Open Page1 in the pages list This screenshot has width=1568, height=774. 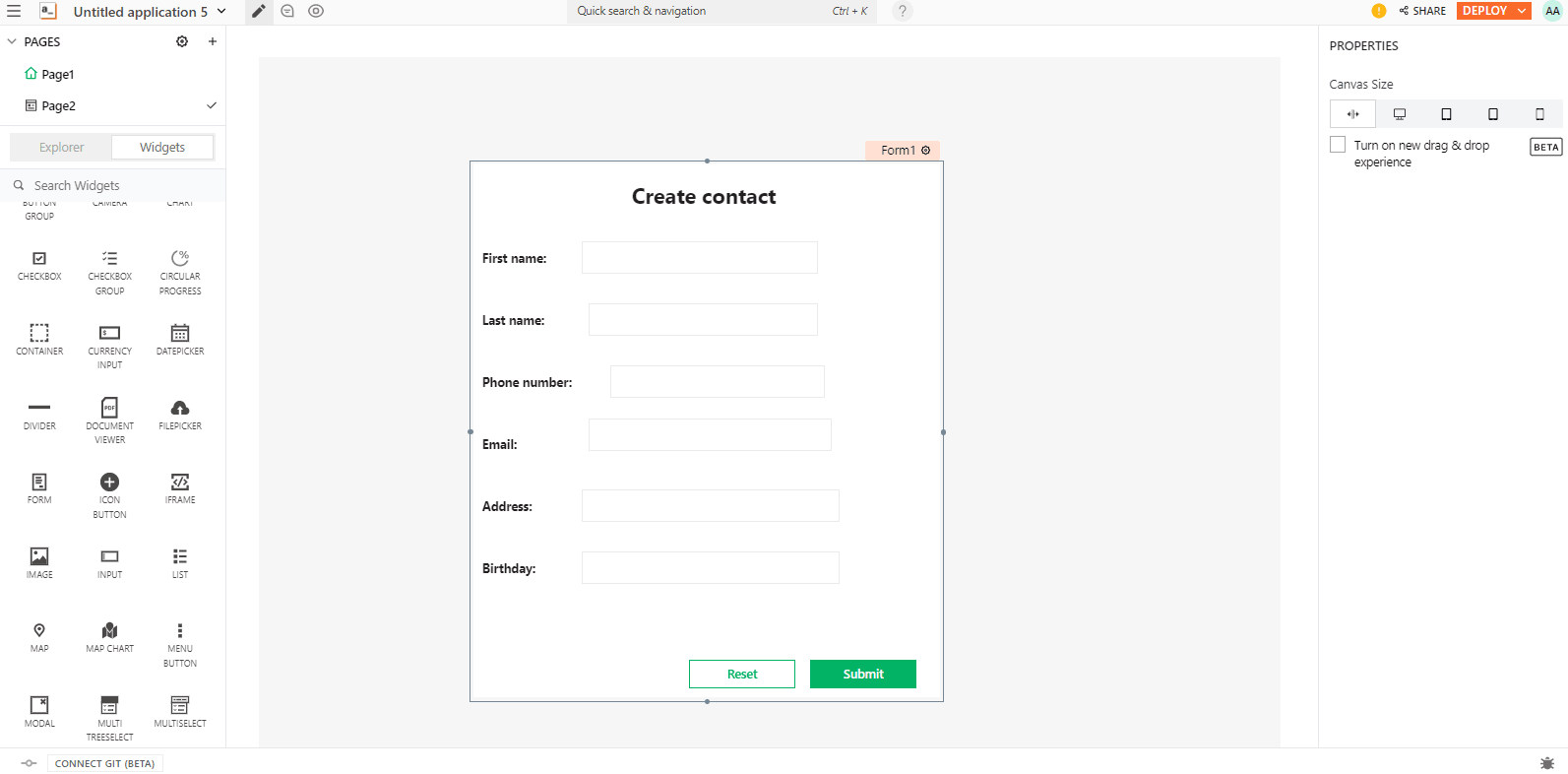coord(57,75)
